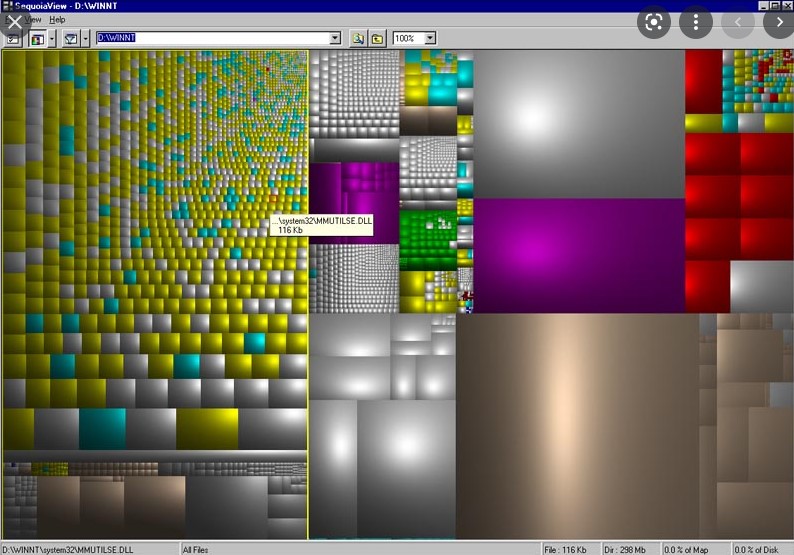Close the image viewer with the X overlay

click(15, 22)
